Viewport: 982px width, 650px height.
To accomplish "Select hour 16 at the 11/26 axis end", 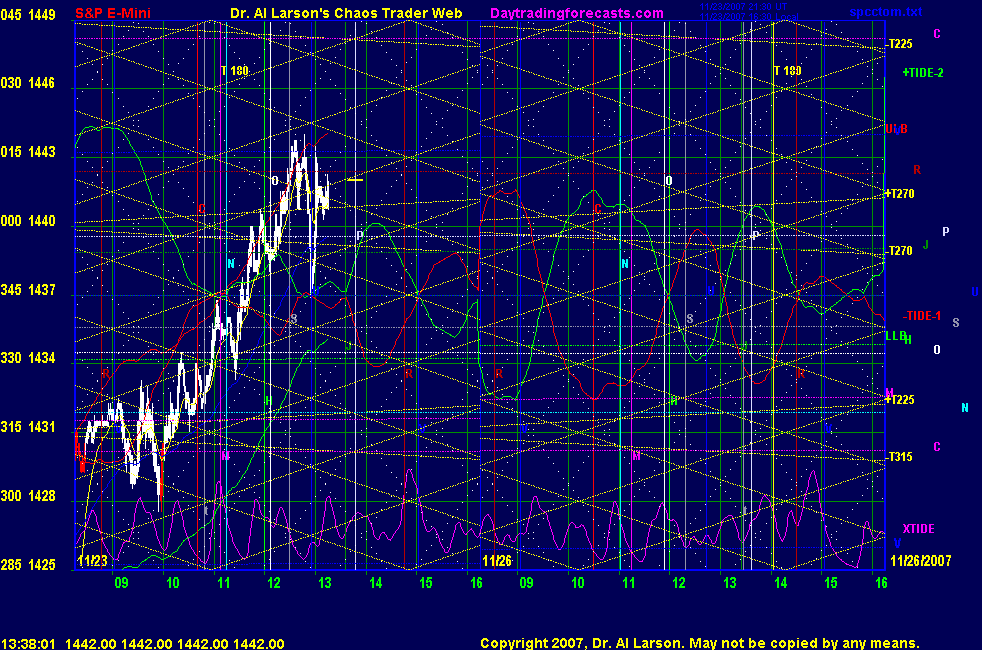I will tap(881, 583).
